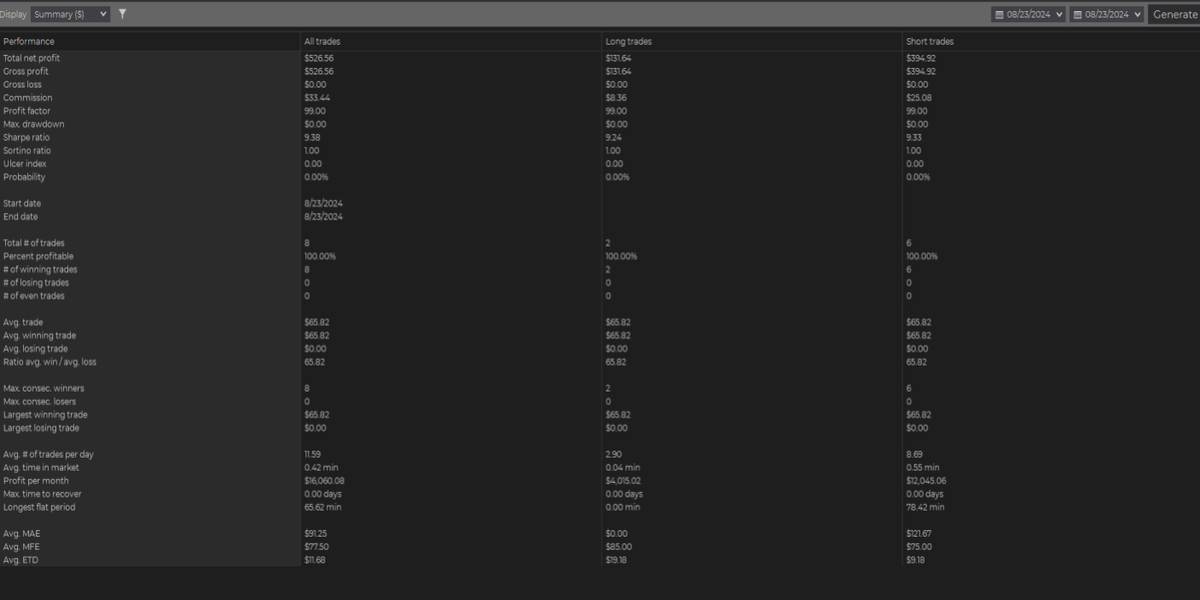
Task: Click the filter funnel icon
Action: 122,14
